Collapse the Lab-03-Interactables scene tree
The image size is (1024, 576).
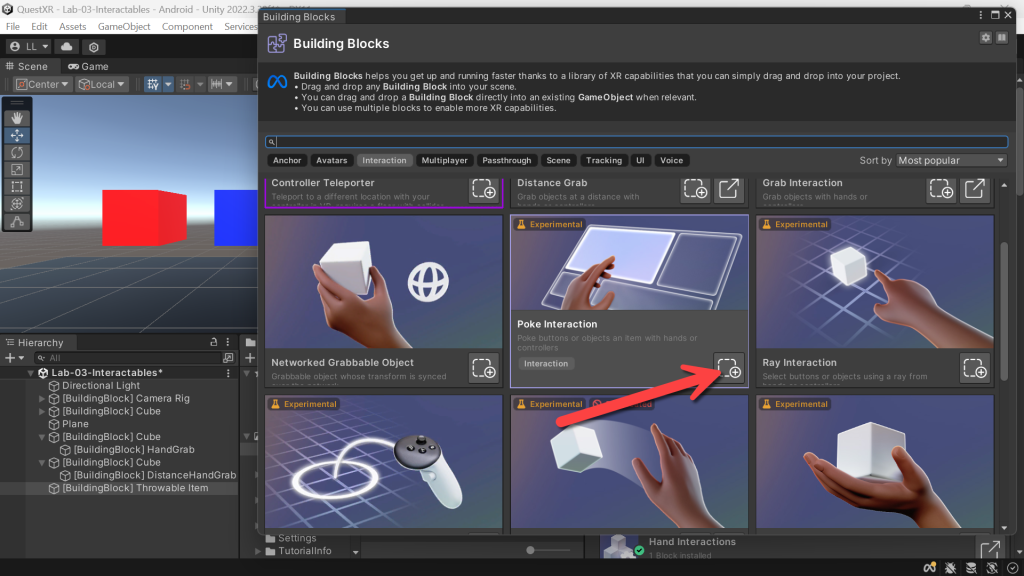pyautogui.click(x=31, y=373)
